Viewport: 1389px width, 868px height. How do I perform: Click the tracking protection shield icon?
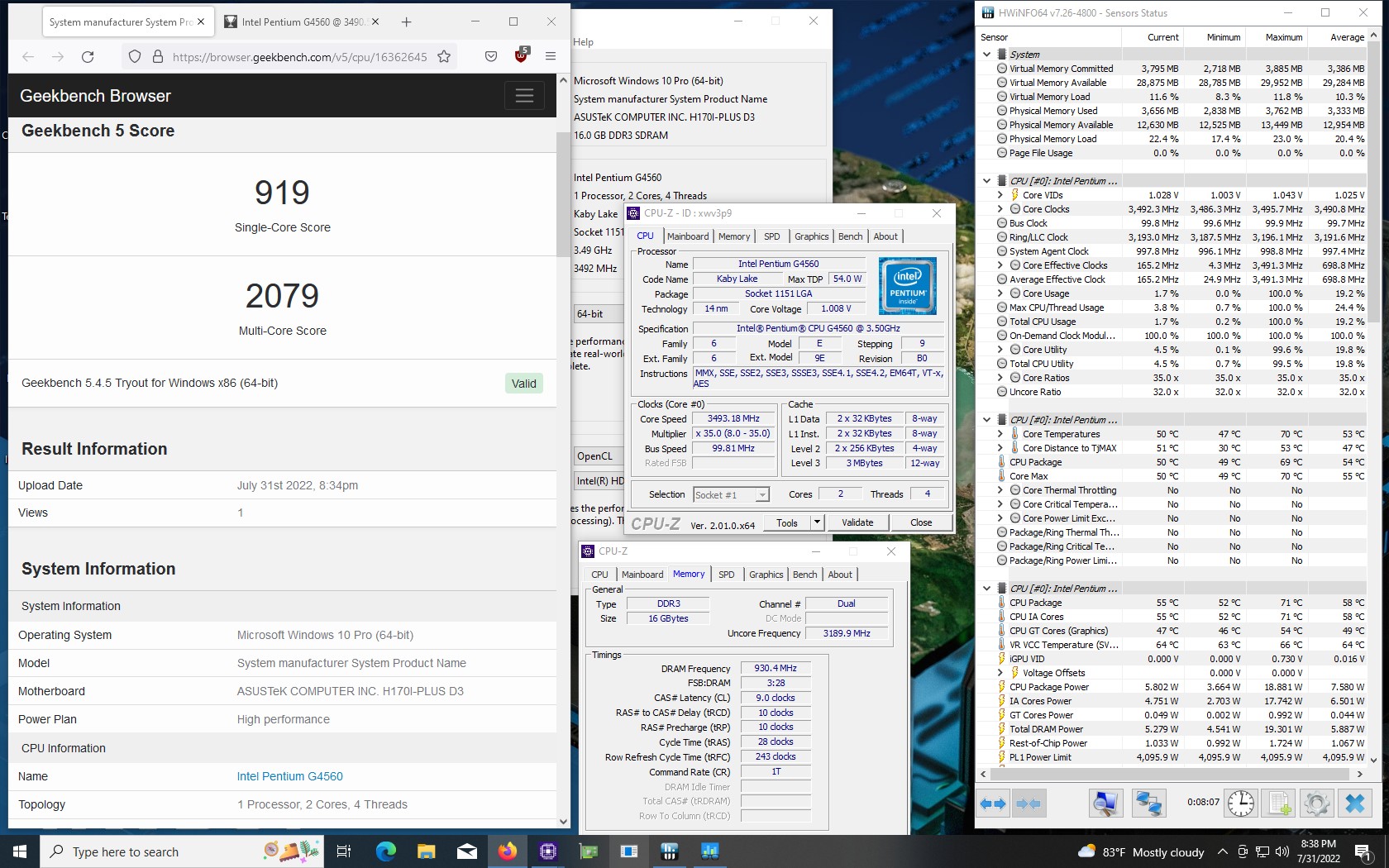[134, 56]
